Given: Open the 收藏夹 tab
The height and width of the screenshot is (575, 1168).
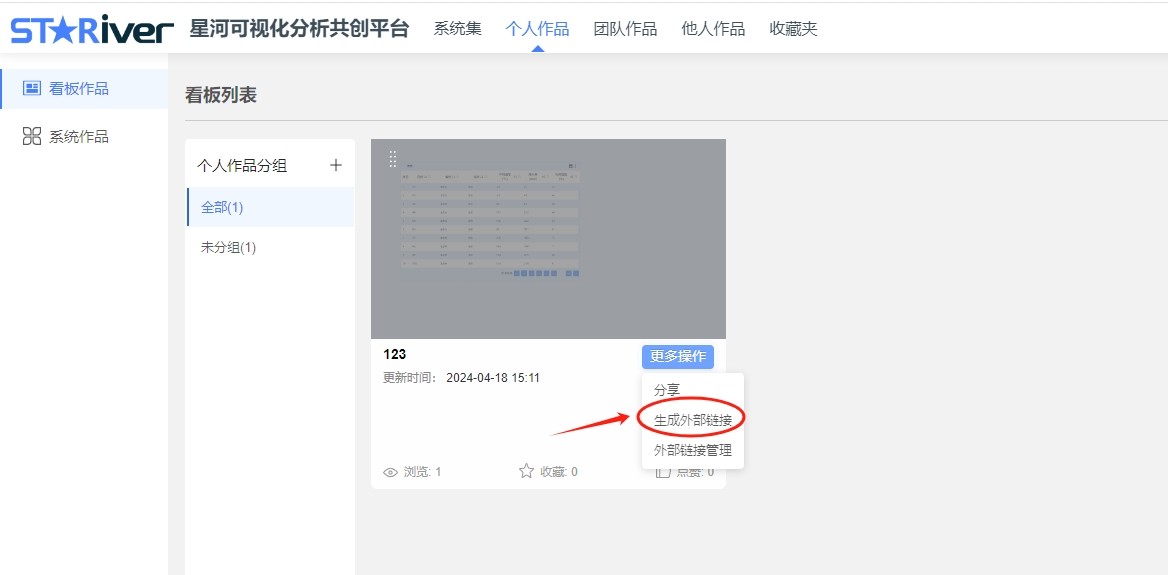Looking at the screenshot, I should (793, 29).
